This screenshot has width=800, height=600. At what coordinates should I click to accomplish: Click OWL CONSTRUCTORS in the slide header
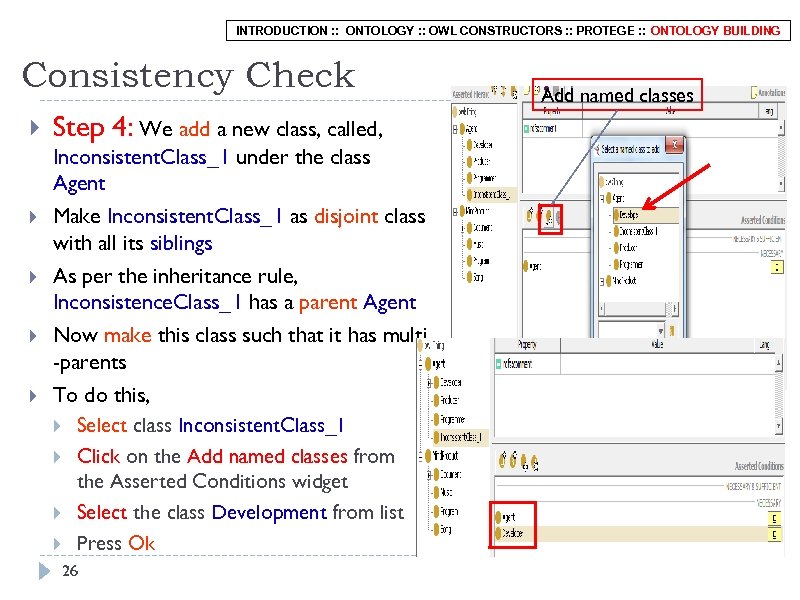[x=495, y=31]
